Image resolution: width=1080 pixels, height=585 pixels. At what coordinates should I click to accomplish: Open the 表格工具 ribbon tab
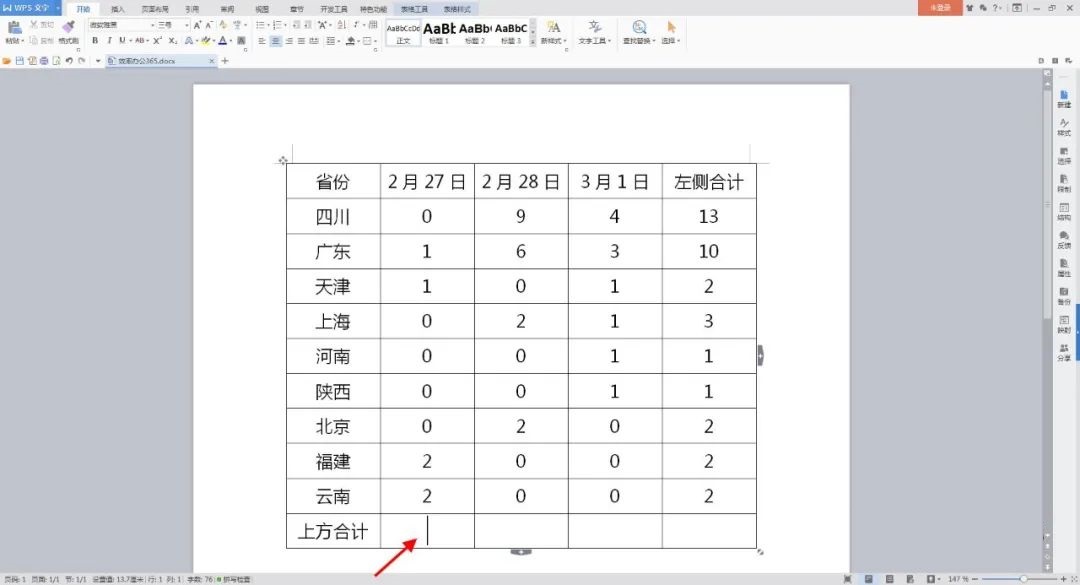[414, 8]
